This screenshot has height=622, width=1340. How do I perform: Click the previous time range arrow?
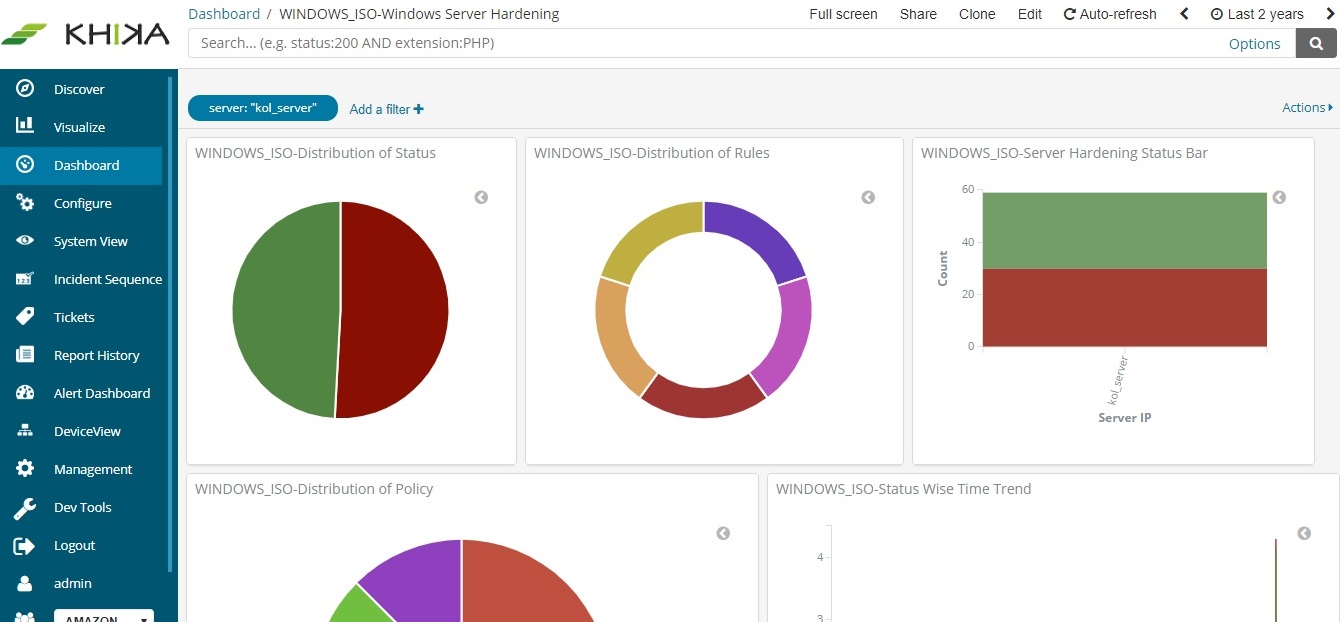click(1185, 14)
